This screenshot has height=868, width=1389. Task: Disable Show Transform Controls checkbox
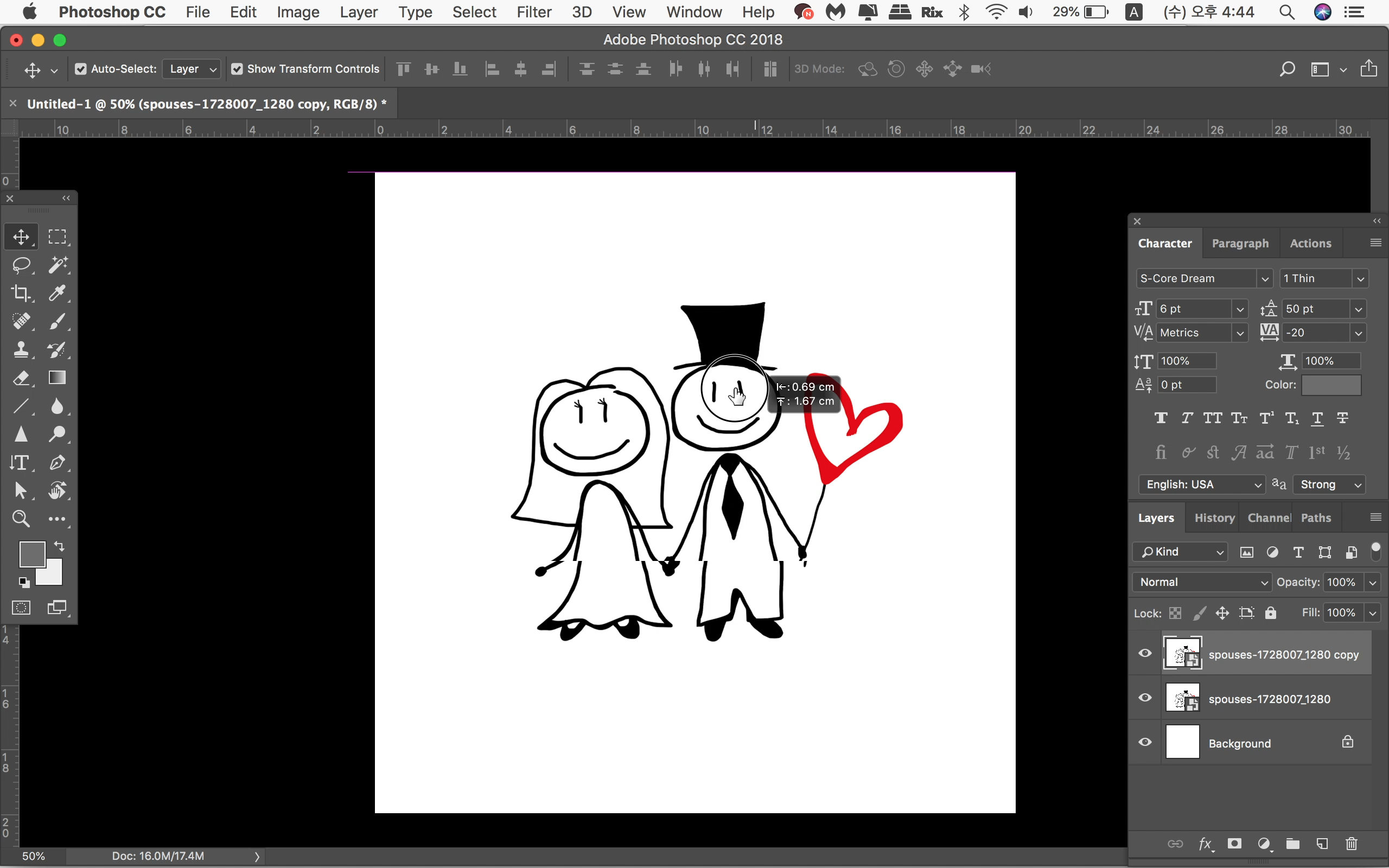[237, 69]
